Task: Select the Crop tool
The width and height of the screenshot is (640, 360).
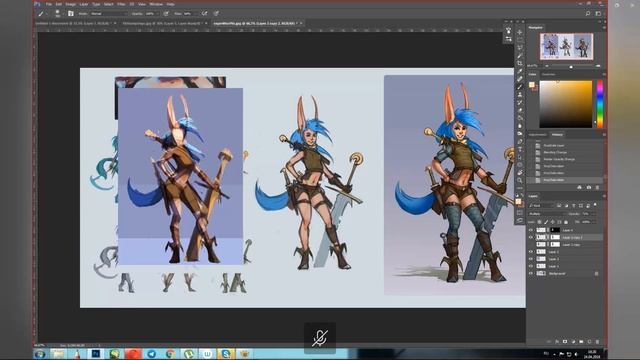Action: (x=520, y=63)
